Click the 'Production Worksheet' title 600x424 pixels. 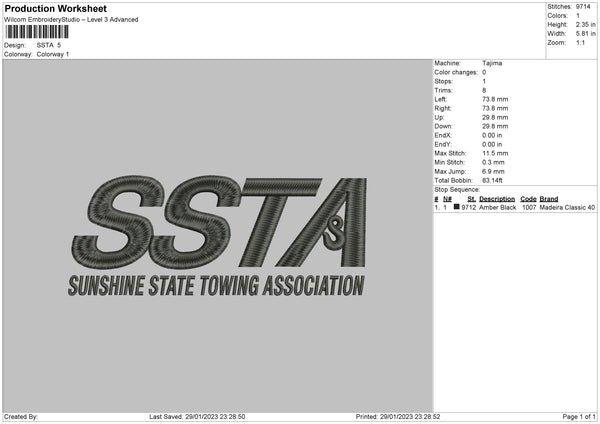click(56, 8)
